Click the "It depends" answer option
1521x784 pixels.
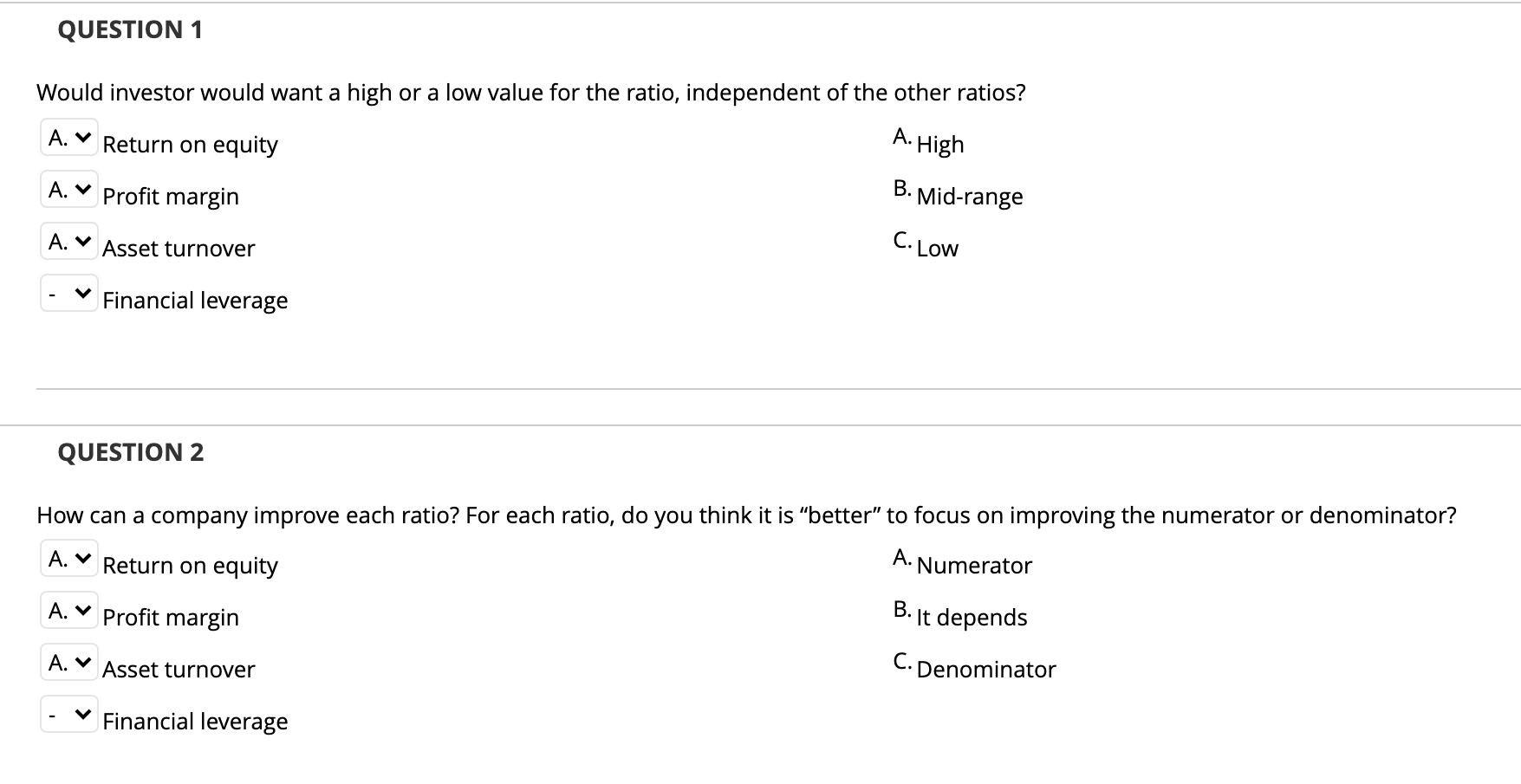coord(971,618)
